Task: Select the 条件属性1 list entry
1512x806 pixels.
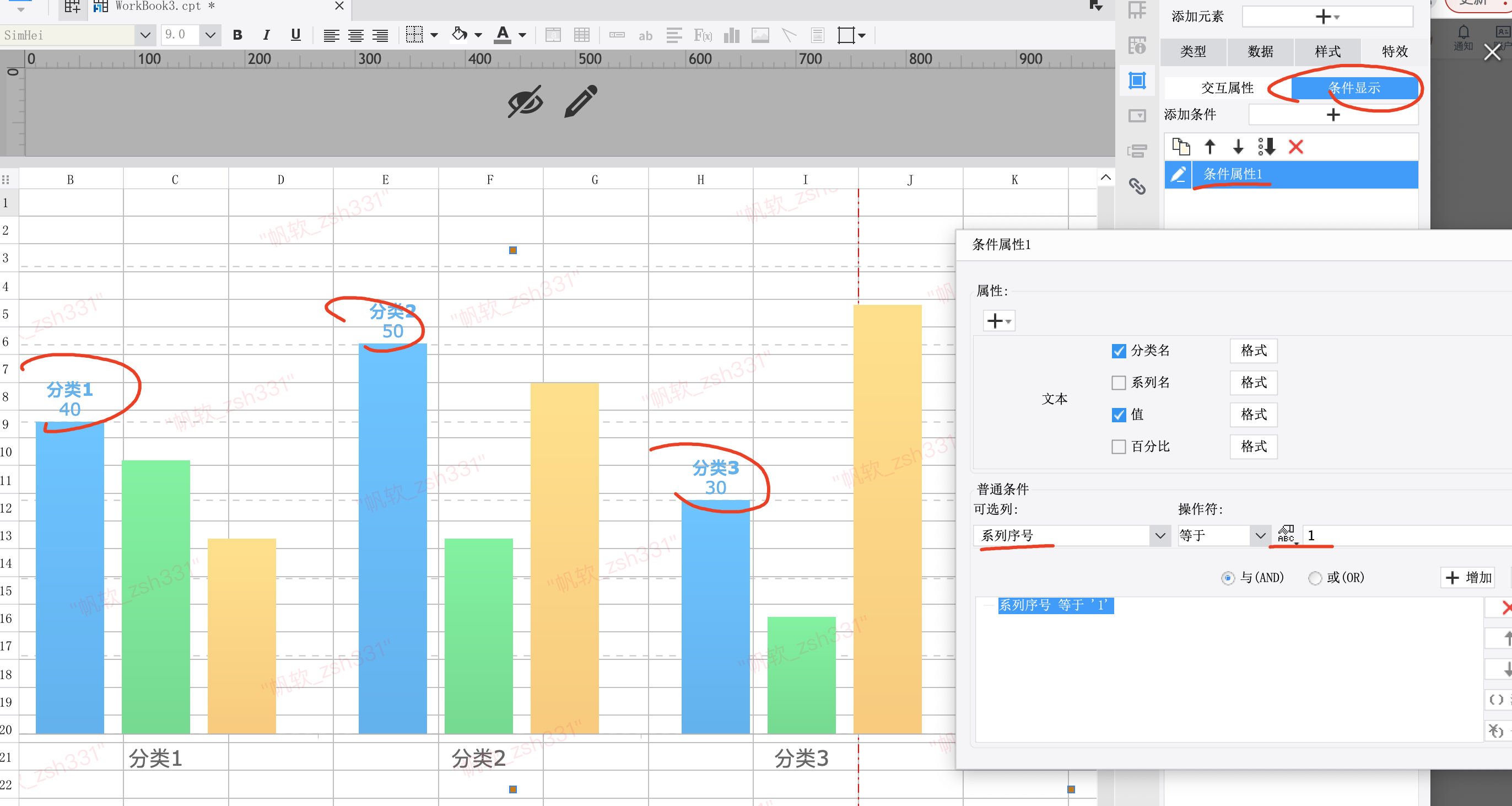Action: pyautogui.click(x=1304, y=174)
